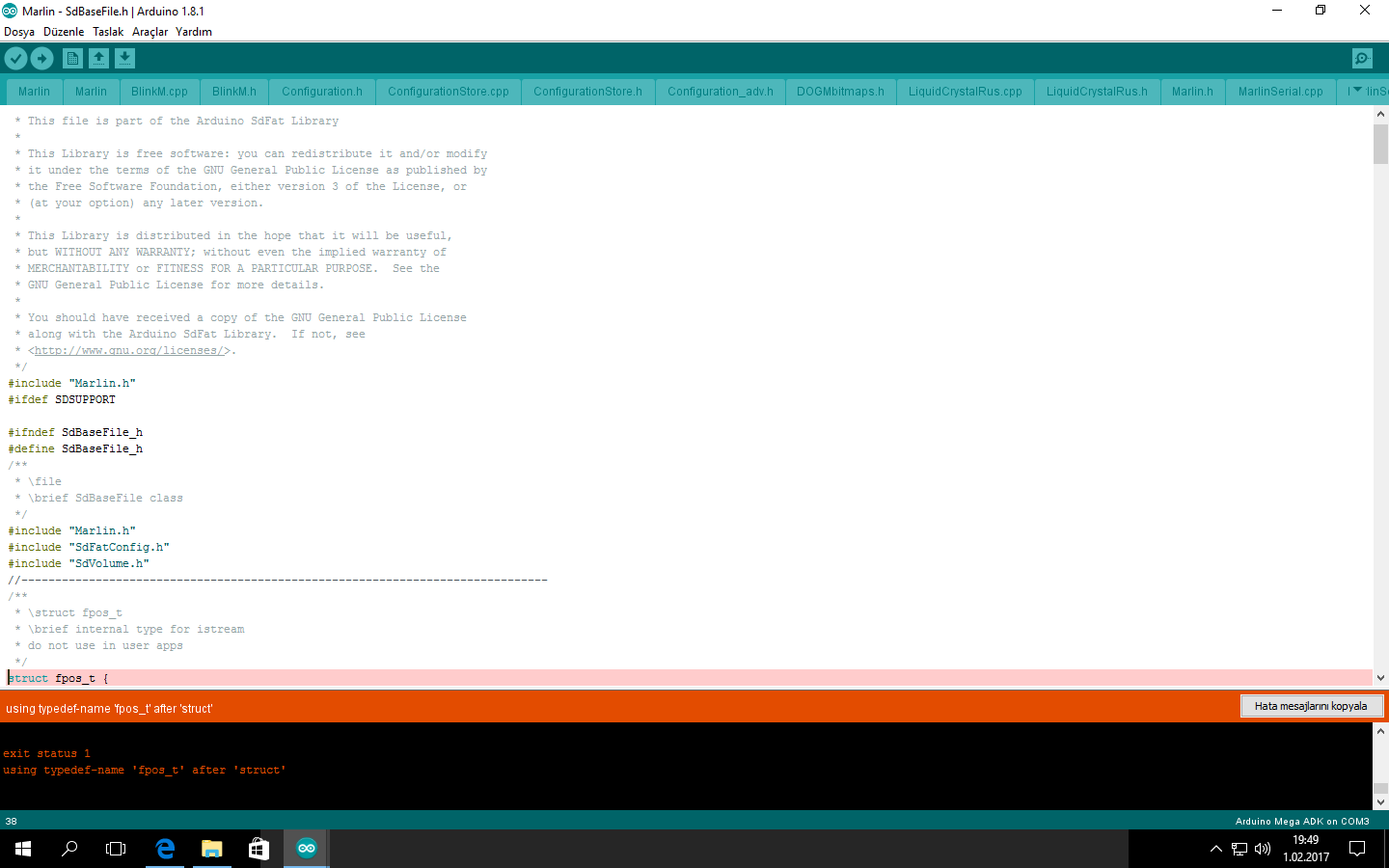Click the editor scrollbar down arrow
Viewport: 1389px width, 868px height.
coord(1380,678)
